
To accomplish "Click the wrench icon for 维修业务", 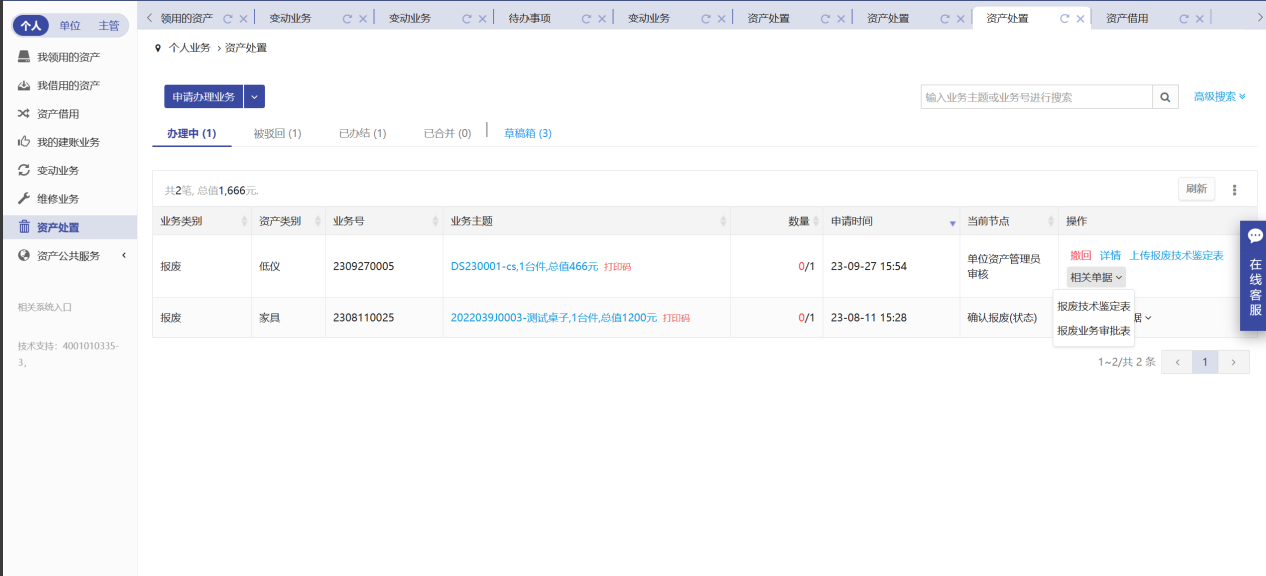I will pos(24,199).
